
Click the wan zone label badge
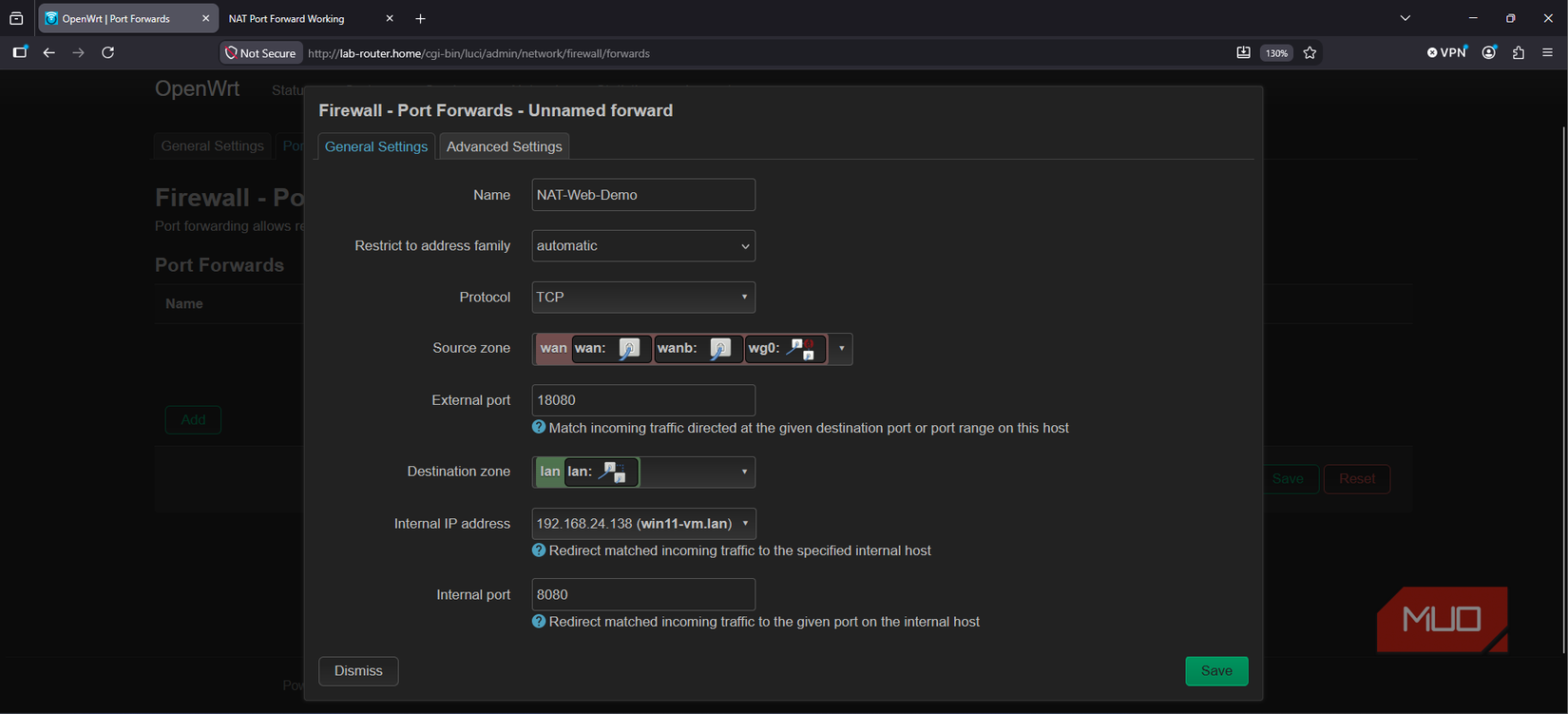553,349
